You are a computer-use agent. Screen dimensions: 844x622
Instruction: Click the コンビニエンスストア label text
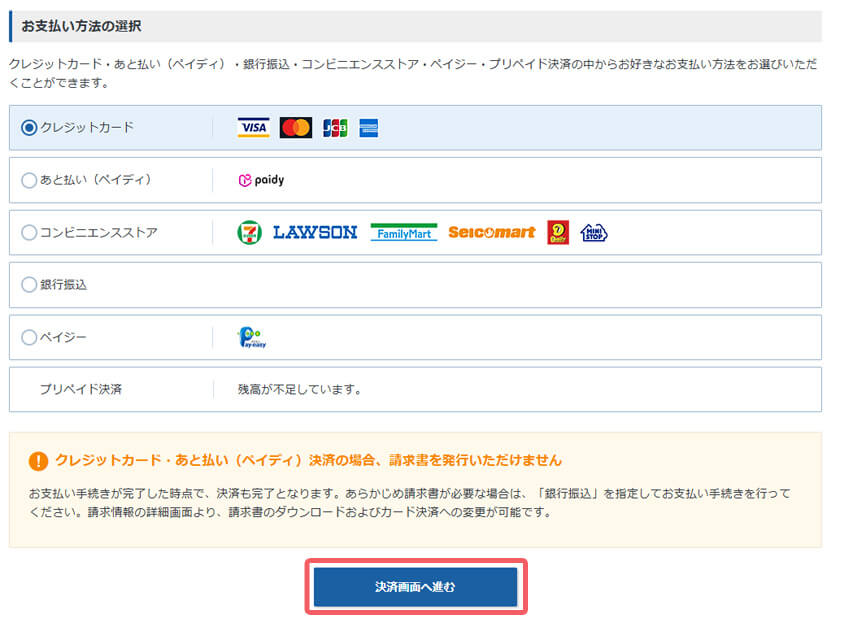click(x=99, y=232)
